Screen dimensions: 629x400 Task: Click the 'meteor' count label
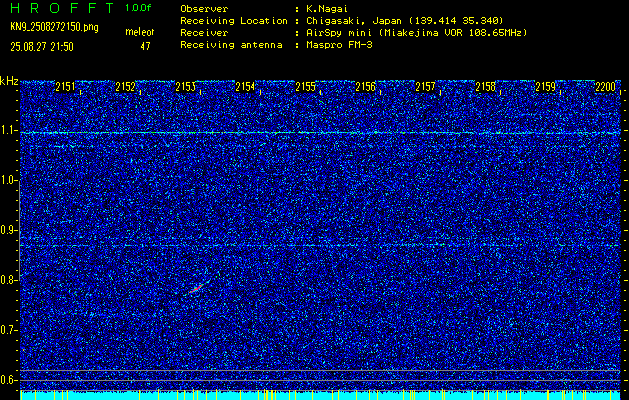[x=140, y=32]
